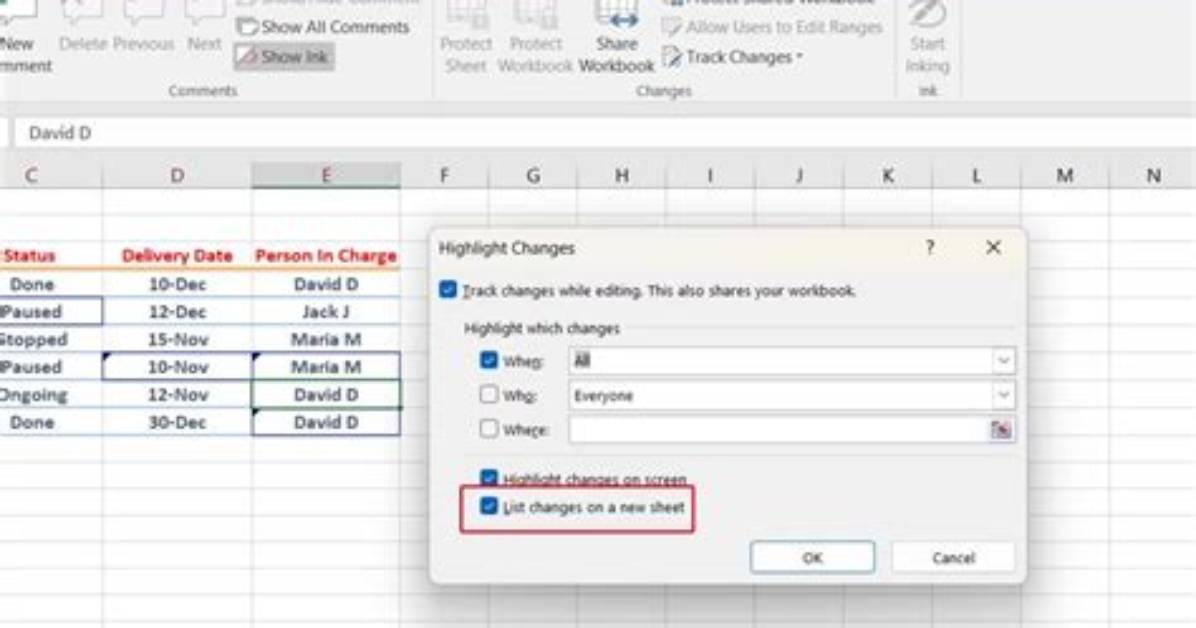Select the cell with 30-Dec

pos(177,422)
